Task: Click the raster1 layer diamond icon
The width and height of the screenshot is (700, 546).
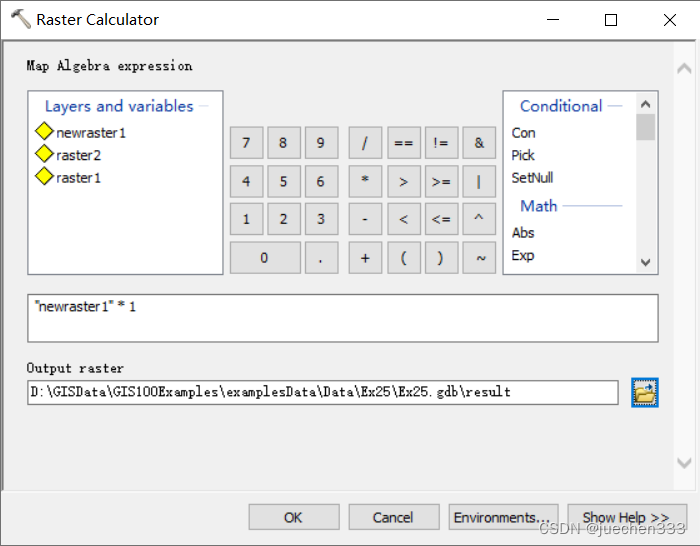Action: [x=44, y=177]
